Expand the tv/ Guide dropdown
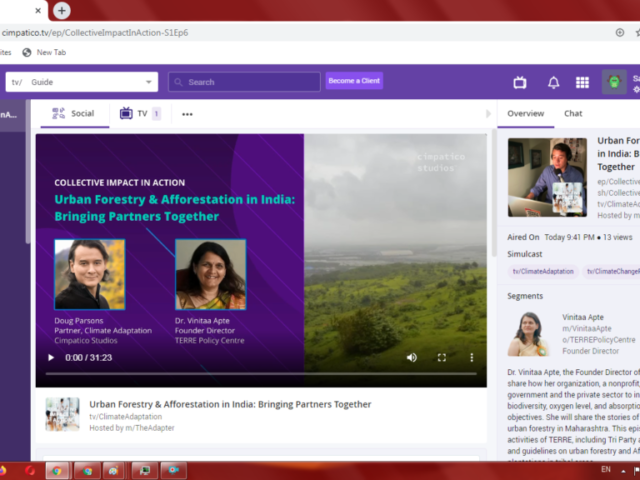The height and width of the screenshot is (480, 640). pyautogui.click(x=149, y=82)
